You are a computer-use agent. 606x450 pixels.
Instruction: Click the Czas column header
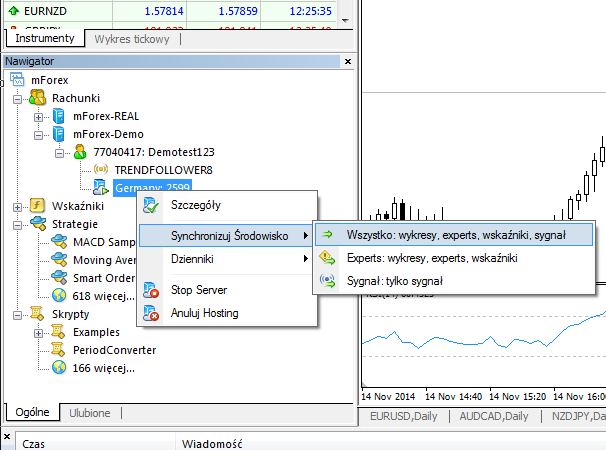pos(95,443)
